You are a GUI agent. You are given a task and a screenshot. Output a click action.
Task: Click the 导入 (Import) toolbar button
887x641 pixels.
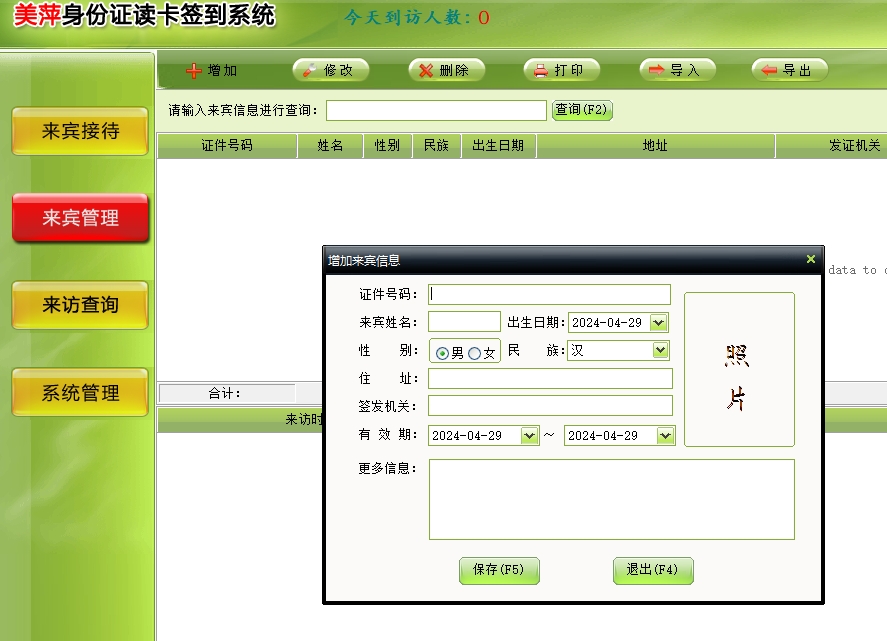pos(677,70)
